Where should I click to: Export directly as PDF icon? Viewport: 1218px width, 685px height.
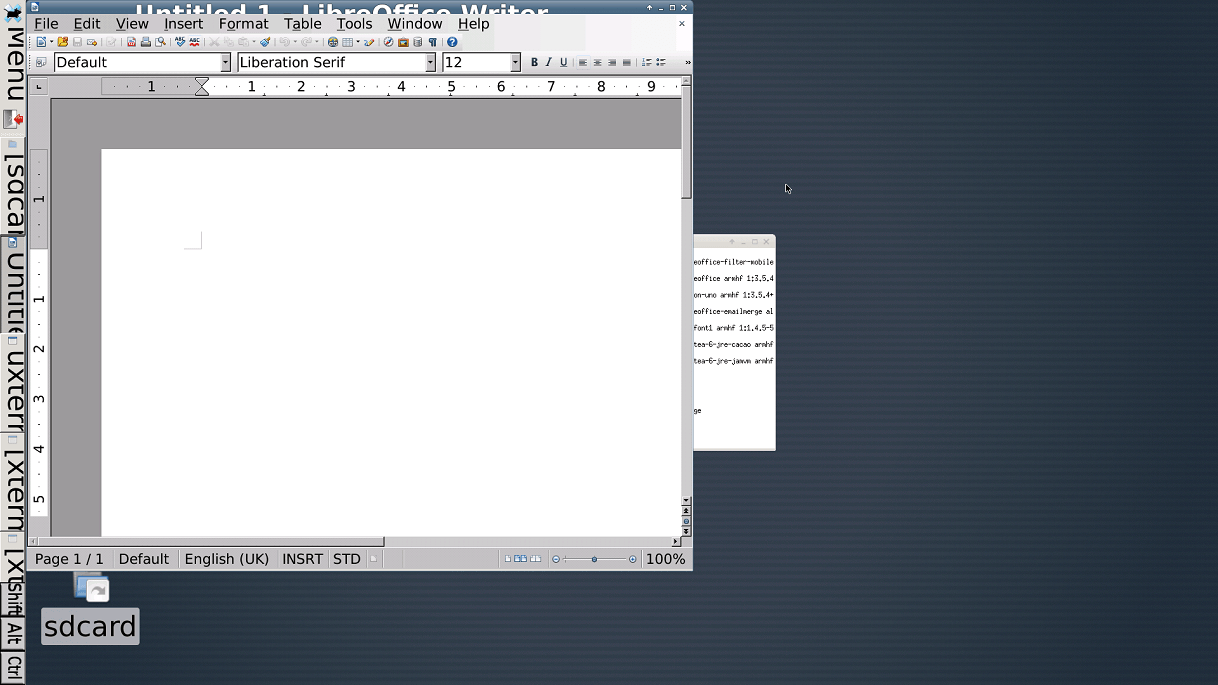coord(131,42)
